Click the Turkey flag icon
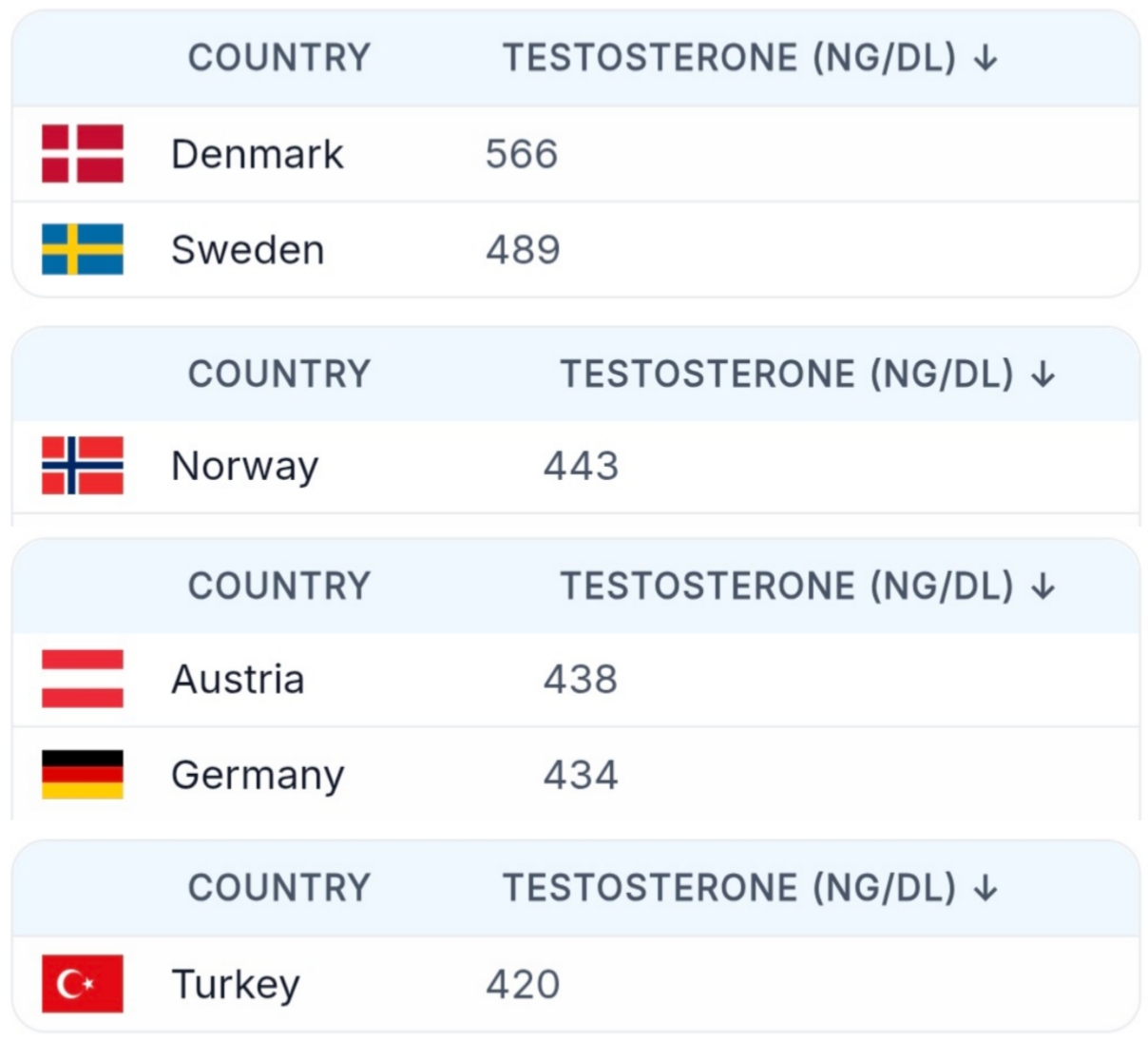Viewport: 1148px width, 1041px height. click(x=83, y=984)
